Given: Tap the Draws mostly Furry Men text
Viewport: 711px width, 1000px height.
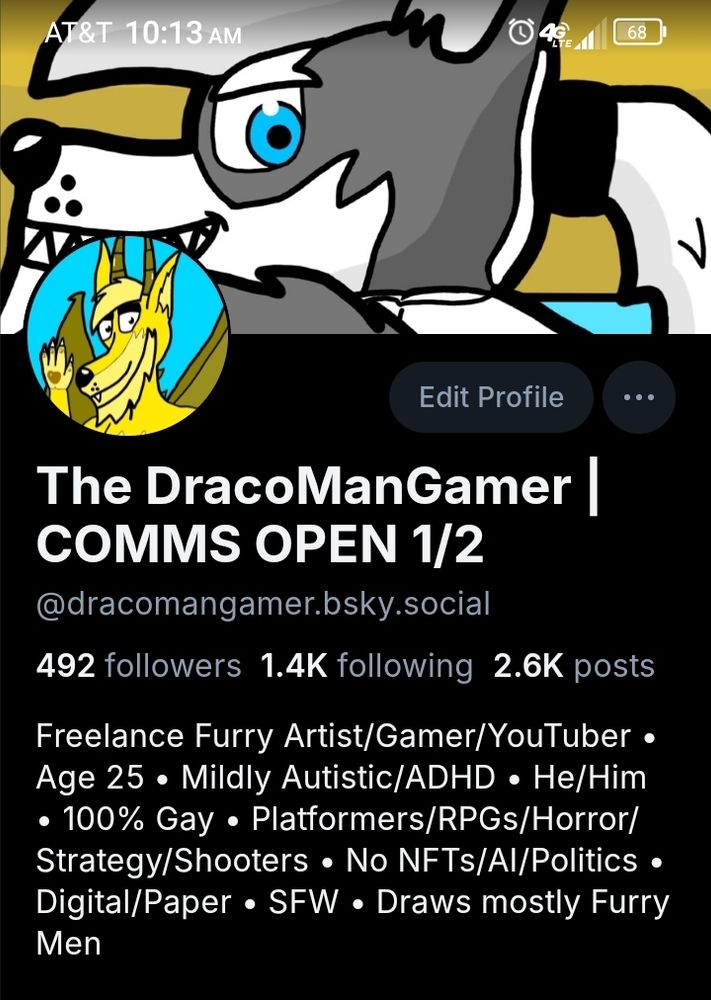Looking at the screenshot, I should 353,923.
